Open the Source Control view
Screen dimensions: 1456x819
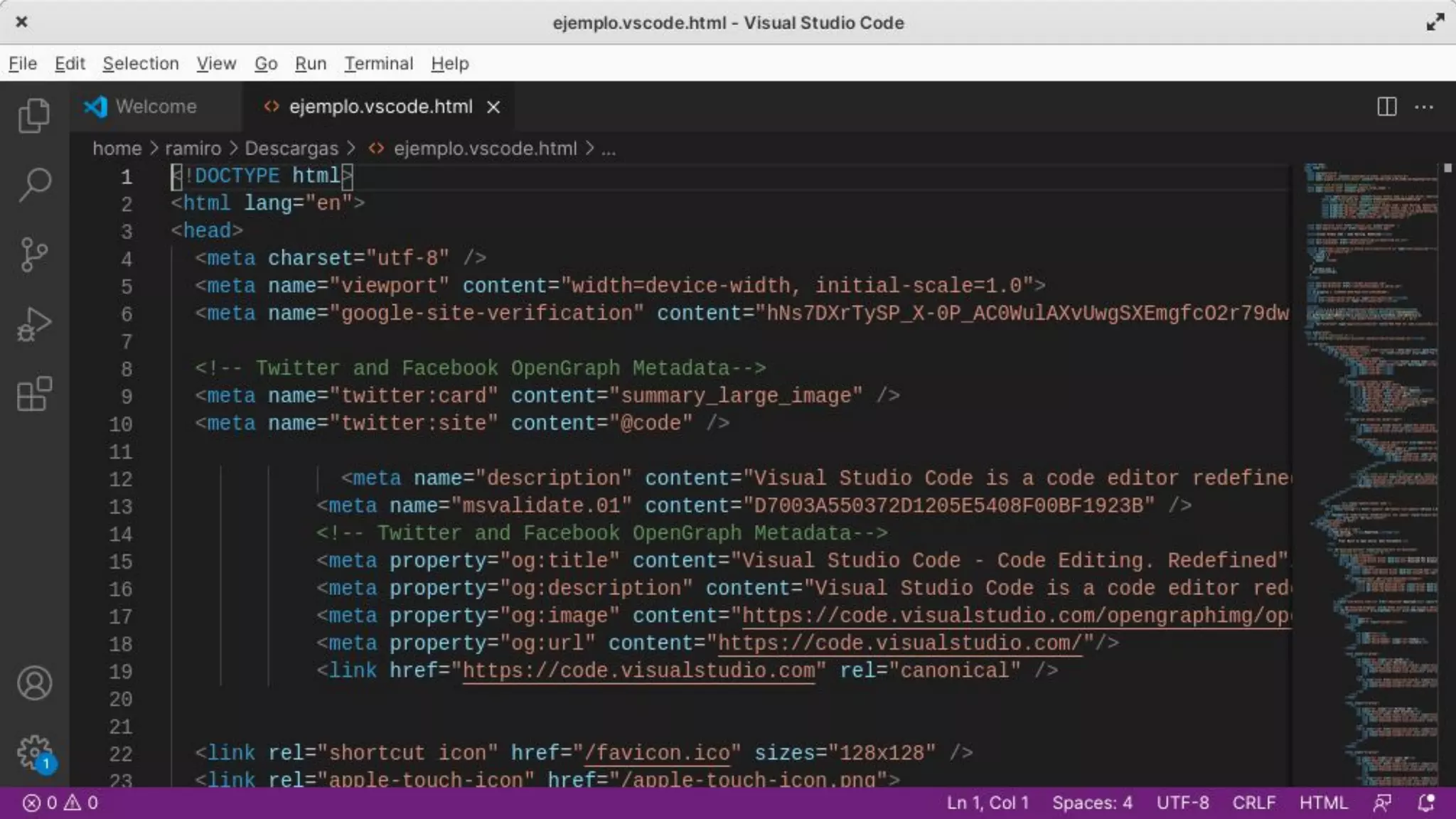click(34, 255)
